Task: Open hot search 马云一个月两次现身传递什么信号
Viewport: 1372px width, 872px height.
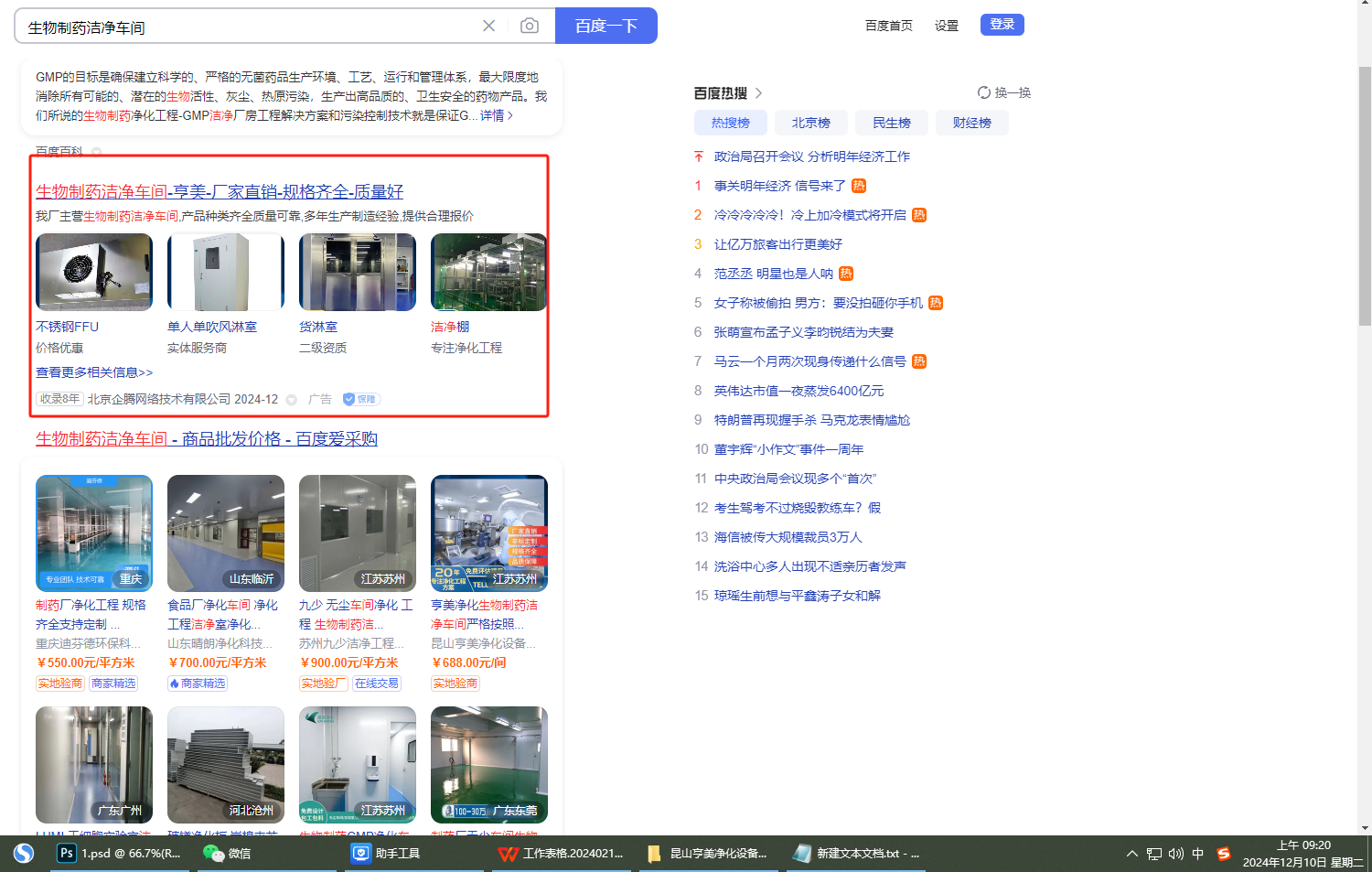Action: coord(810,361)
